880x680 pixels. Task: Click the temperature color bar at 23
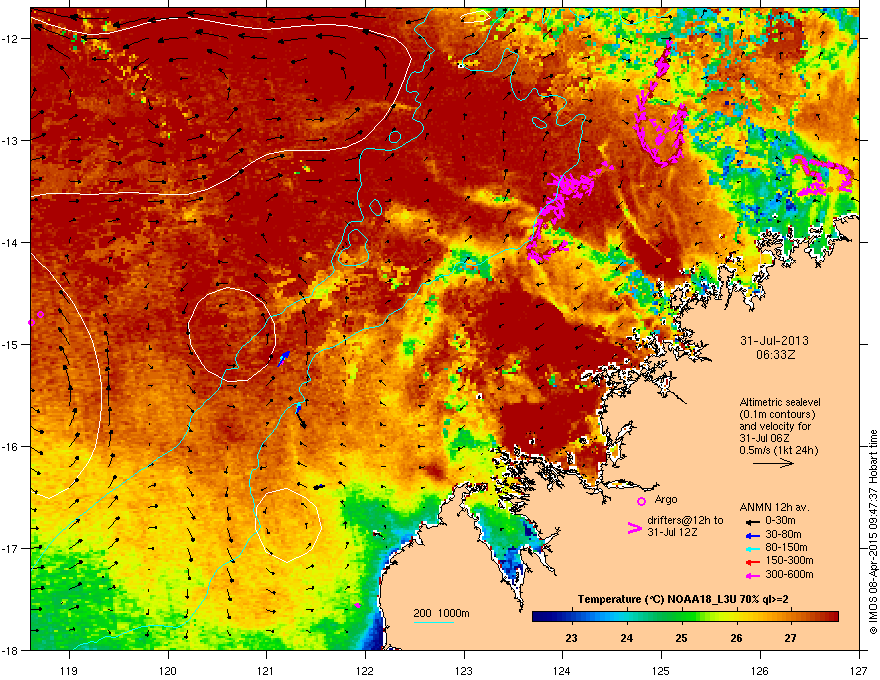click(x=572, y=617)
